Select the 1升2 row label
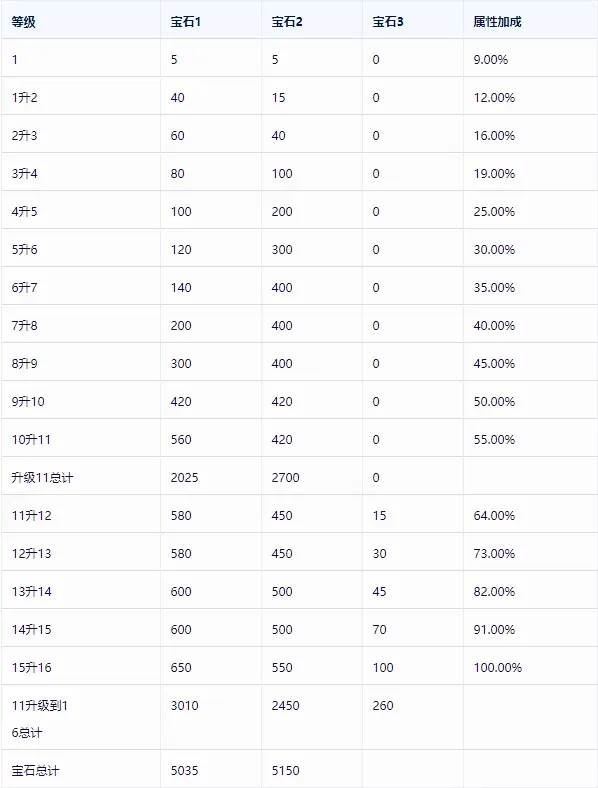The image size is (598, 788). (25, 97)
